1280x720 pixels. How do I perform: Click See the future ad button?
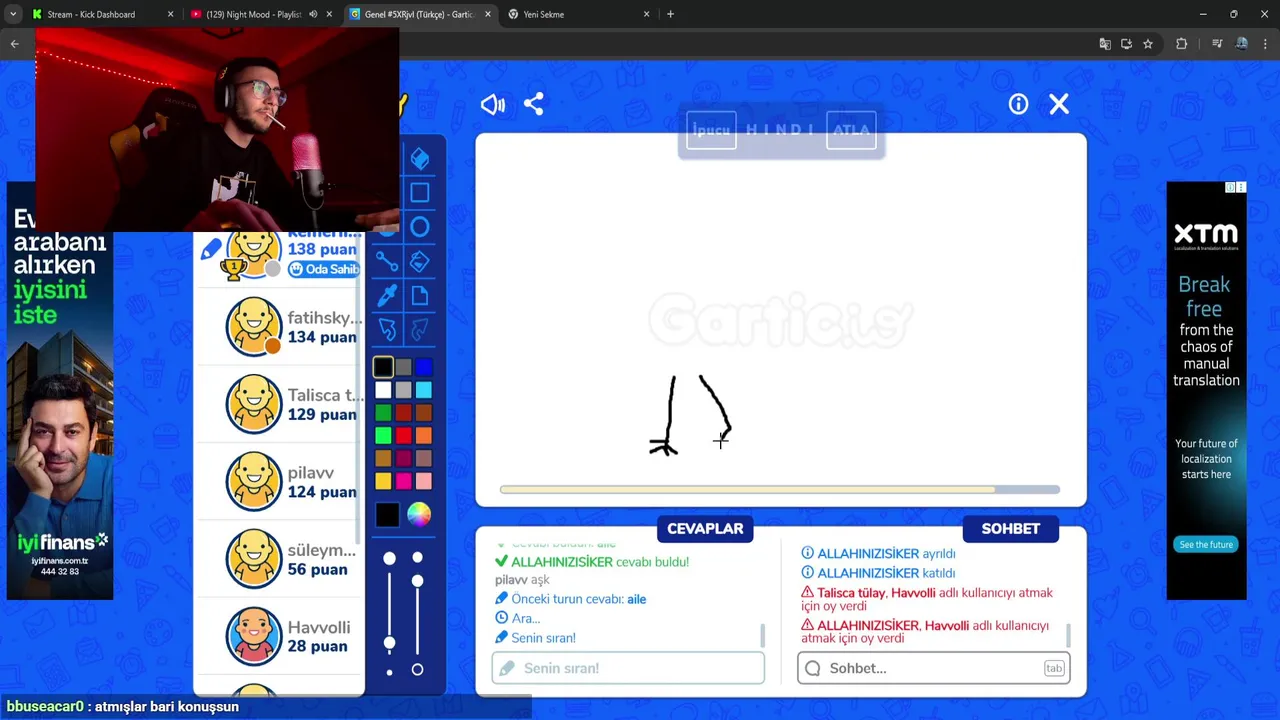[1205, 544]
